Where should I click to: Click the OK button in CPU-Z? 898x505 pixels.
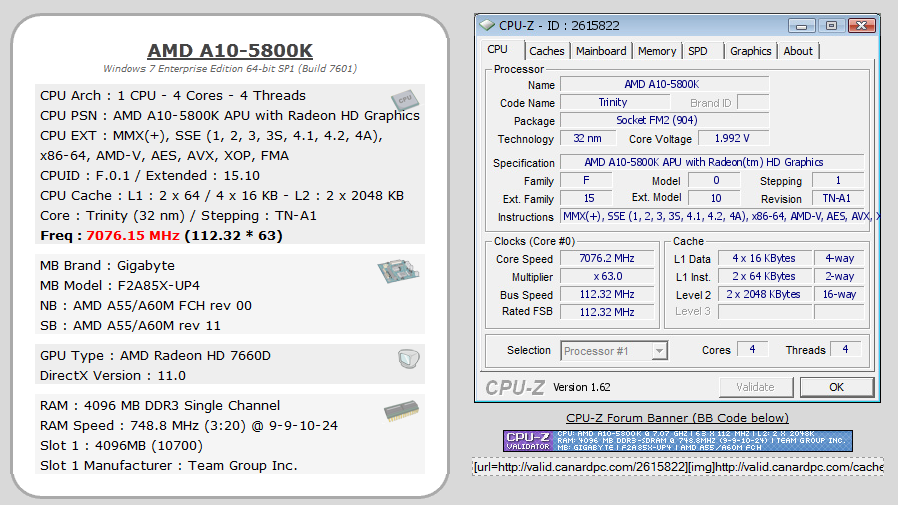(x=836, y=387)
